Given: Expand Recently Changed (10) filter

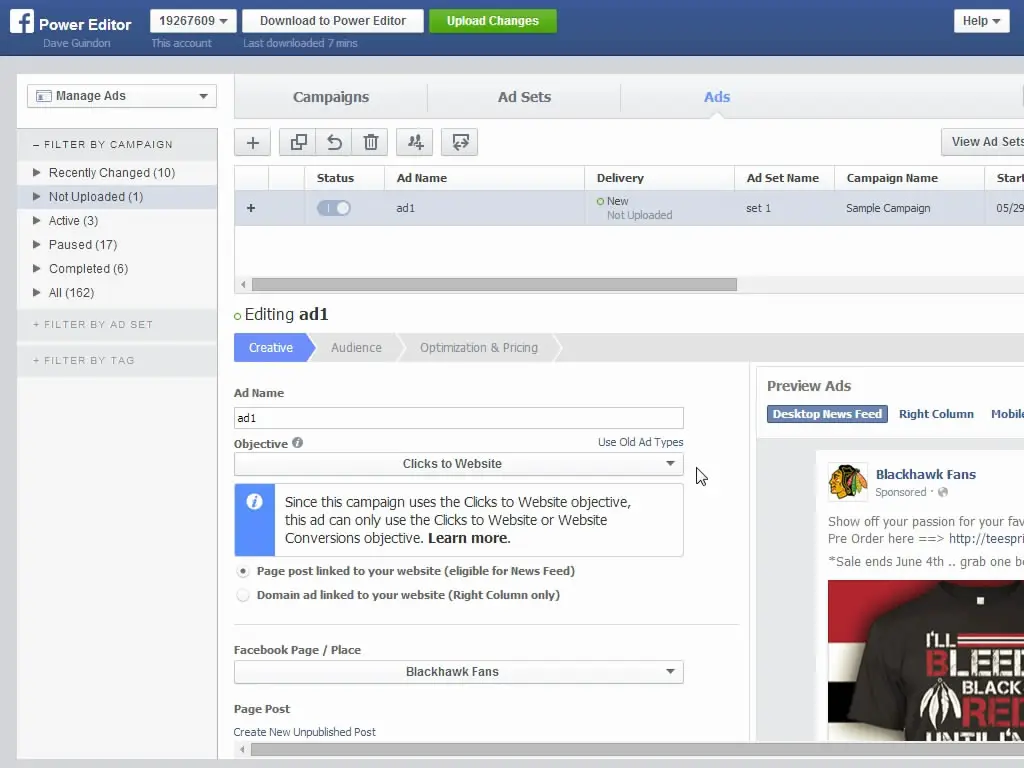Looking at the screenshot, I should point(37,172).
